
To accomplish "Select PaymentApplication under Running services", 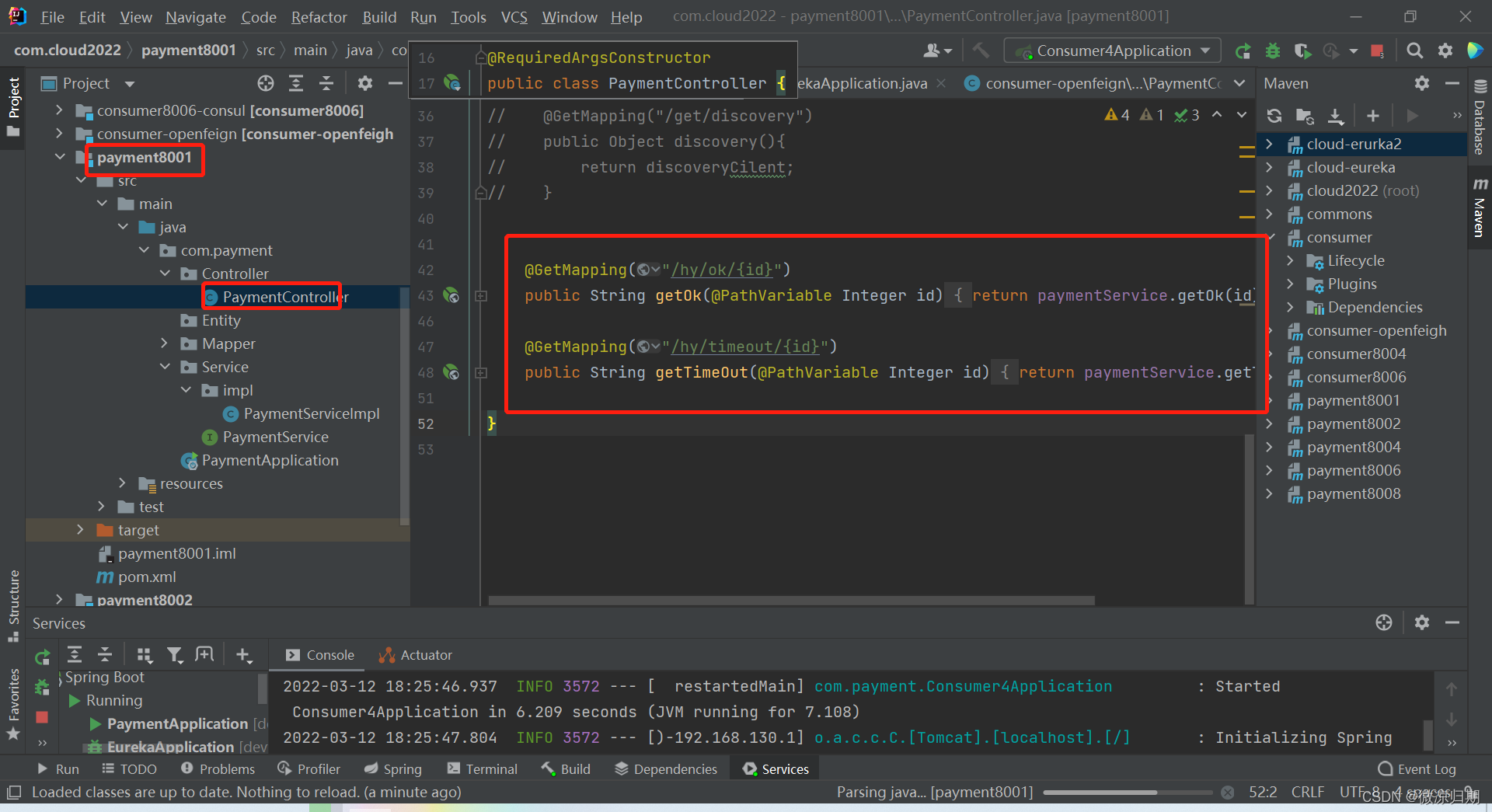I will [176, 723].
